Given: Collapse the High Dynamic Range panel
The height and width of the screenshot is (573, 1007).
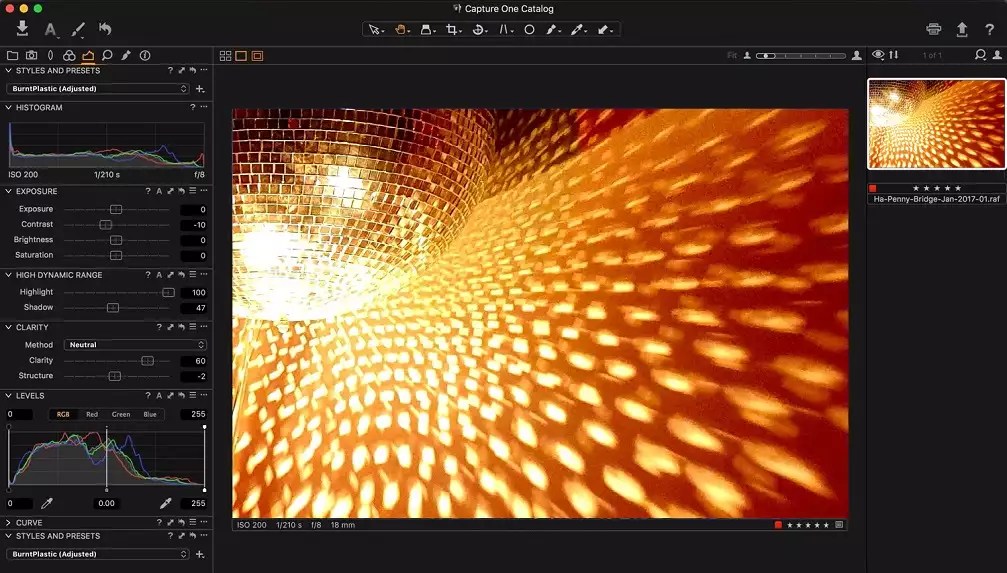Looking at the screenshot, I should click(x=8, y=275).
